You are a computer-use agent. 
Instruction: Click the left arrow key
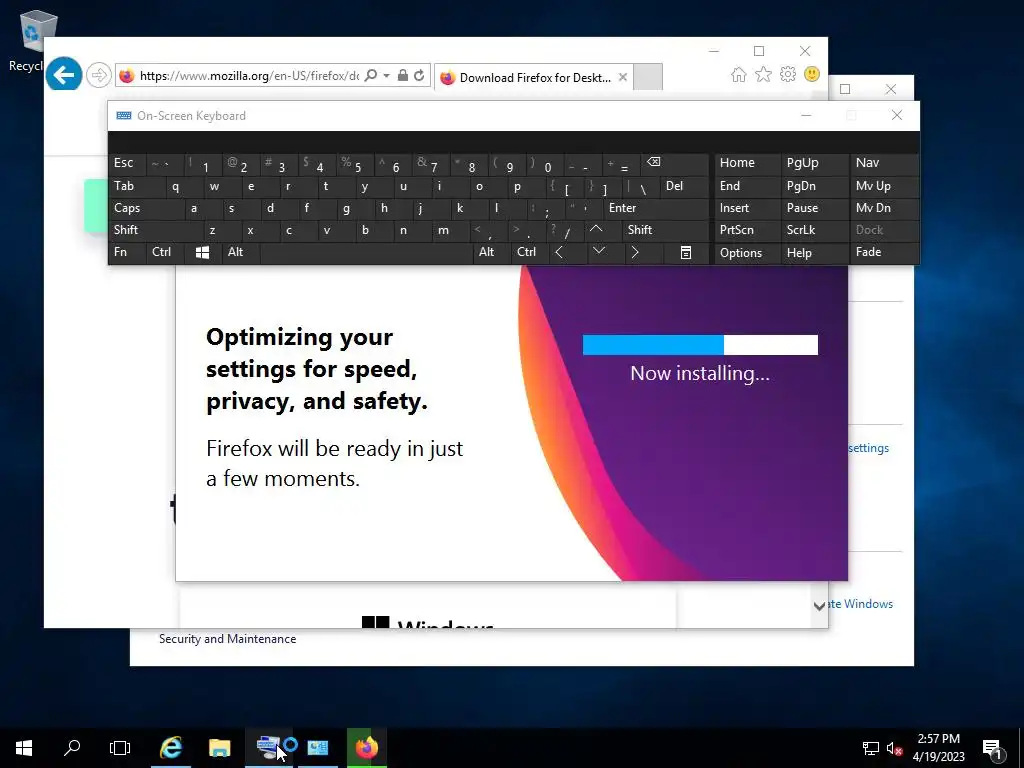pyautogui.click(x=567, y=252)
